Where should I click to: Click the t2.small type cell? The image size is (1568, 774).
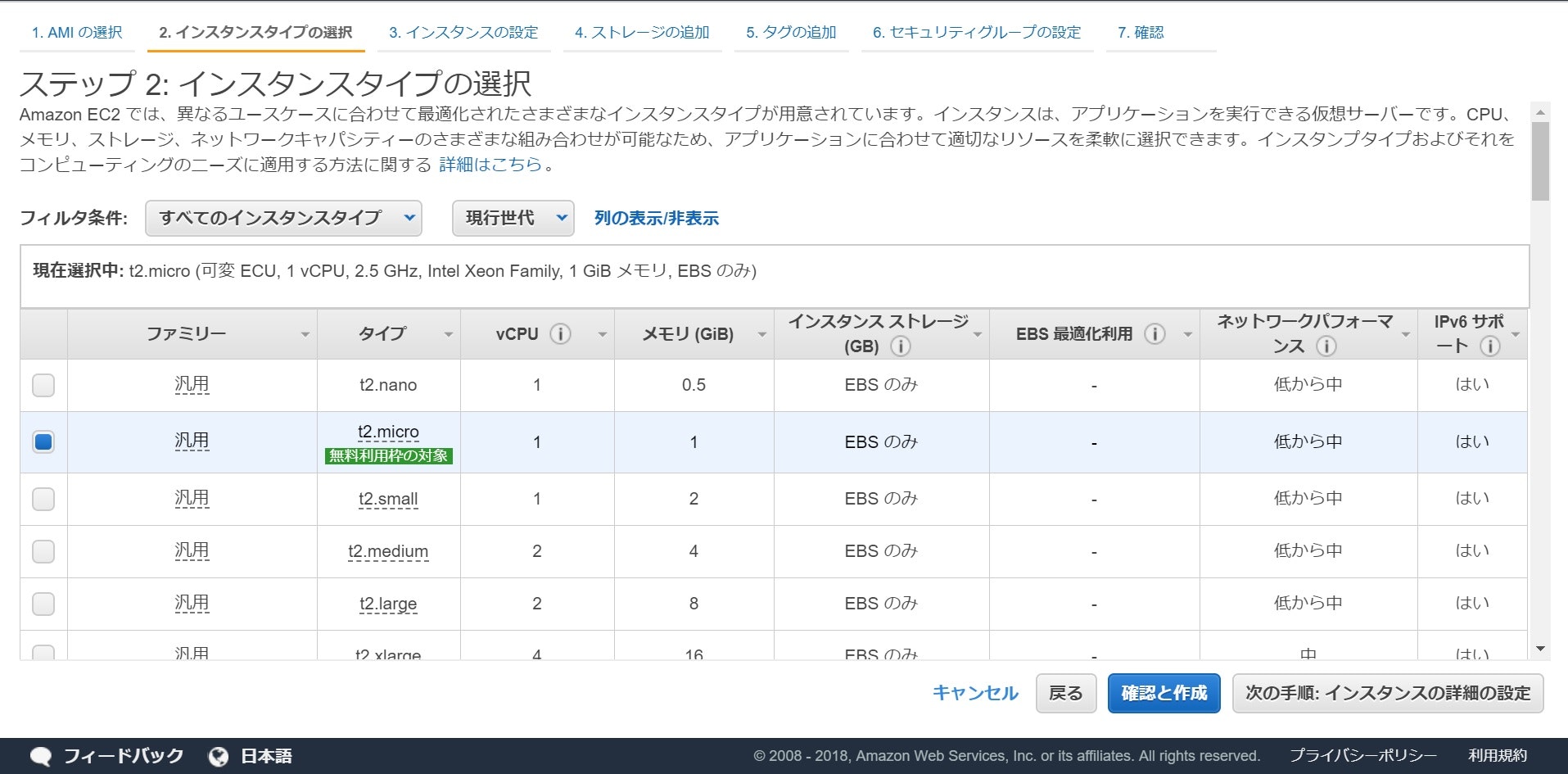point(388,499)
